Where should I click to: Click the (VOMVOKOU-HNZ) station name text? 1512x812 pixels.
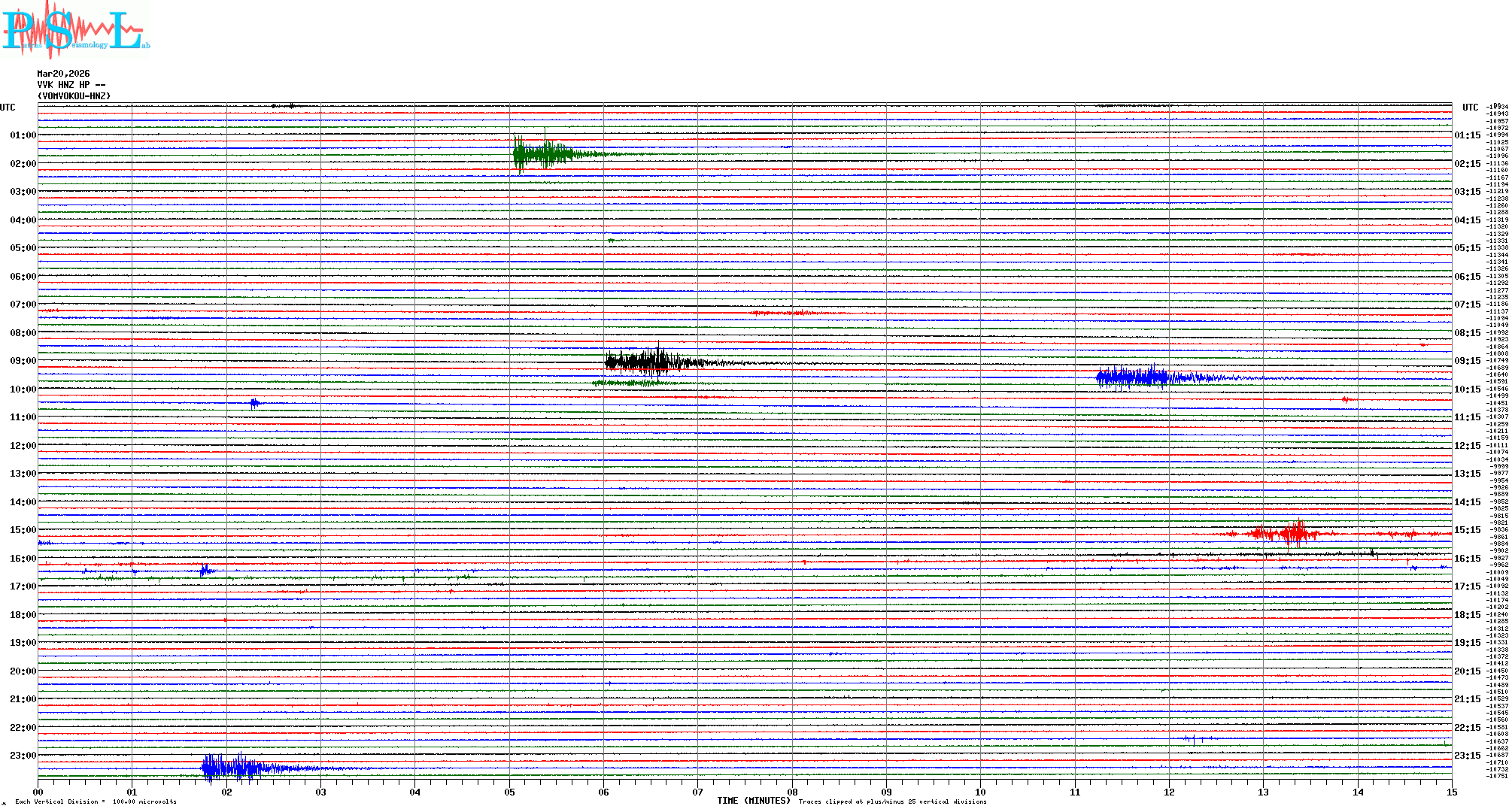[x=74, y=96]
